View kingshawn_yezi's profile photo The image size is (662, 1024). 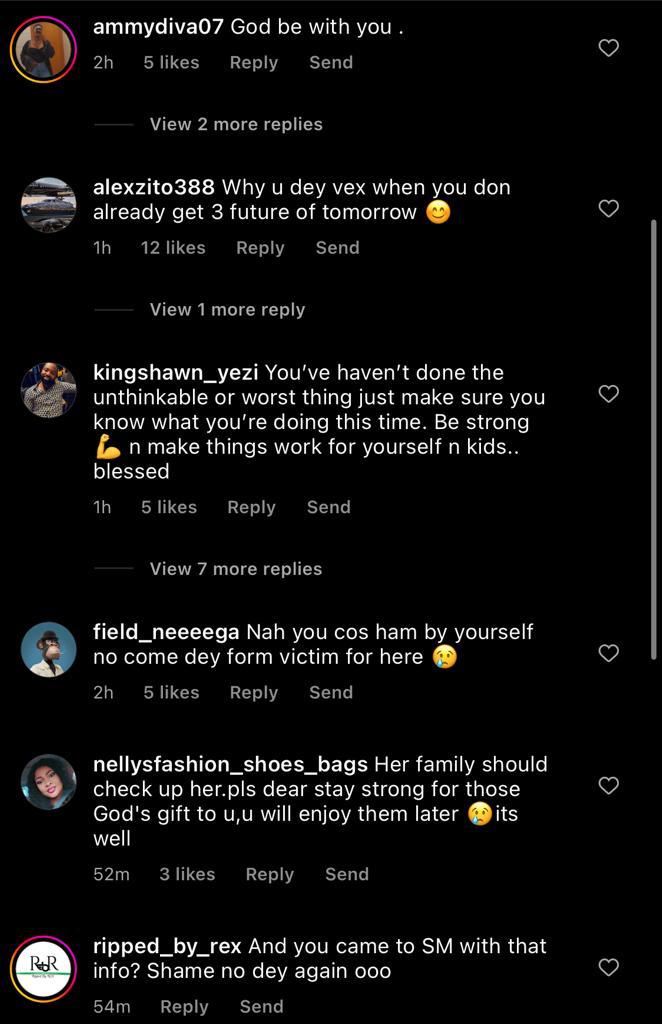(x=49, y=390)
